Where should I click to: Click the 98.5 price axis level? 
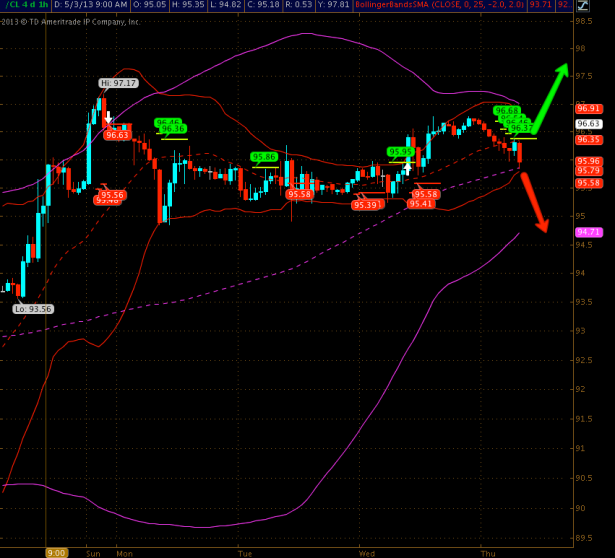584,21
